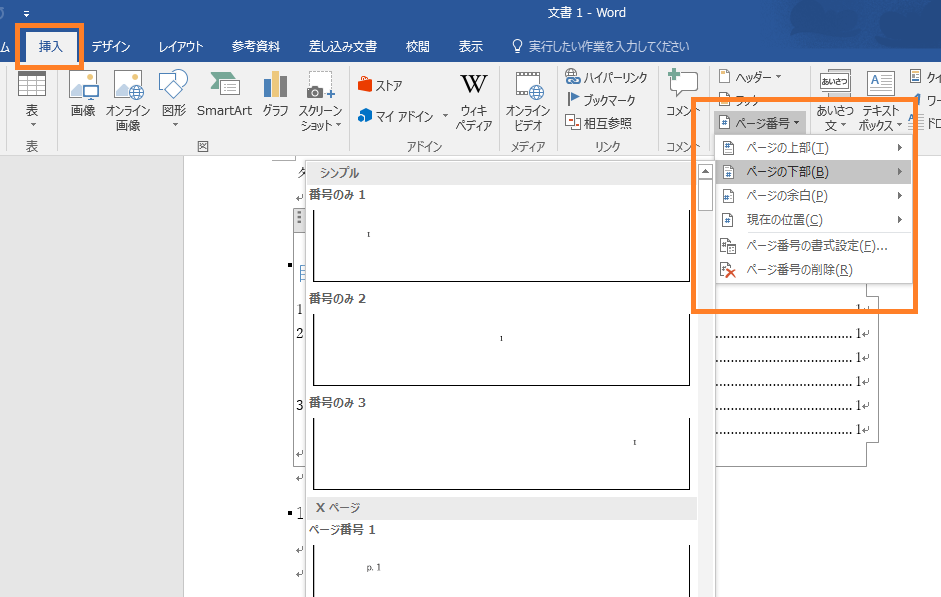Open the Quick Access Toolbar customize arrow

(x=26, y=13)
